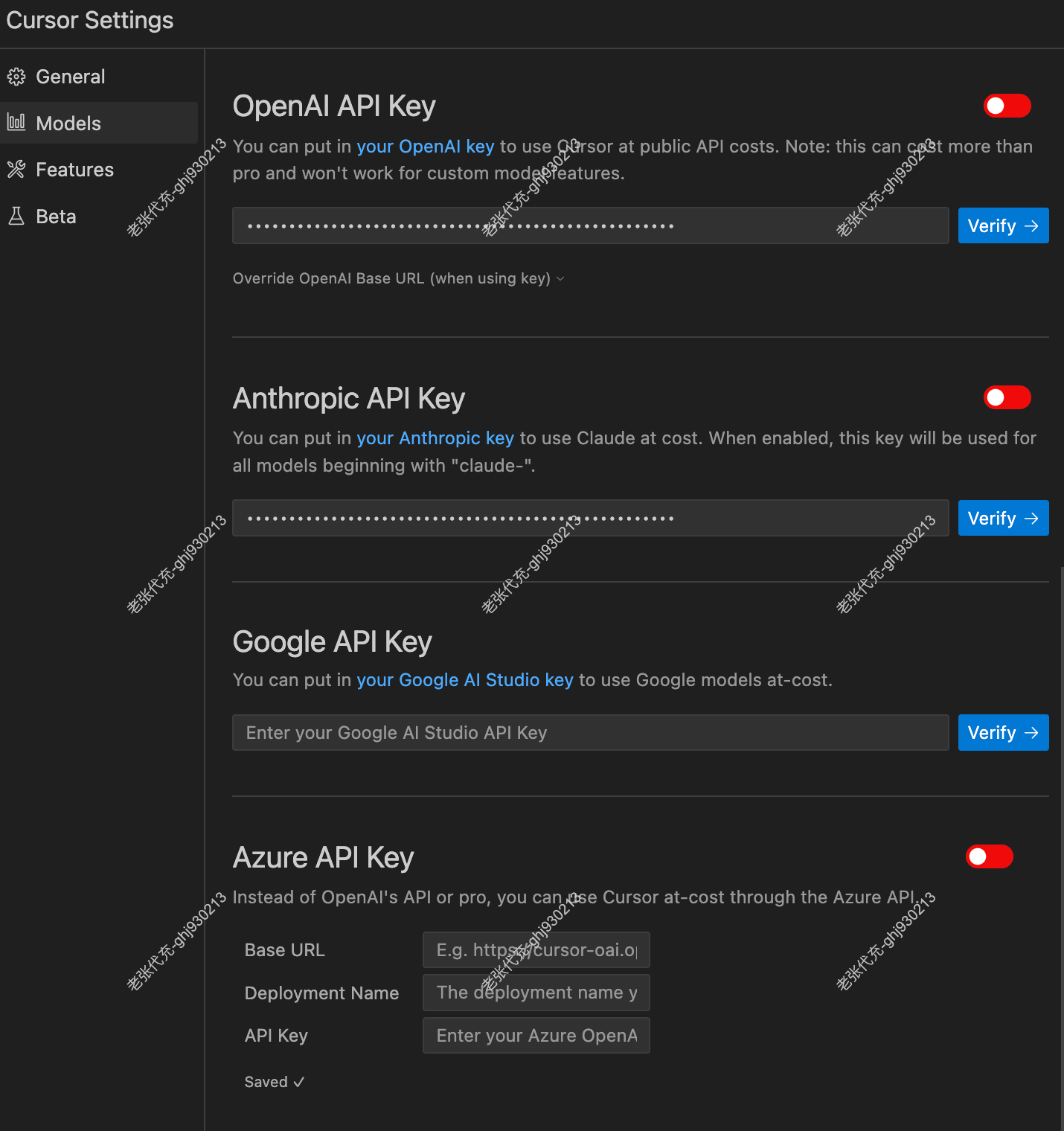Switch on the Azure API Key toggle

[x=989, y=856]
